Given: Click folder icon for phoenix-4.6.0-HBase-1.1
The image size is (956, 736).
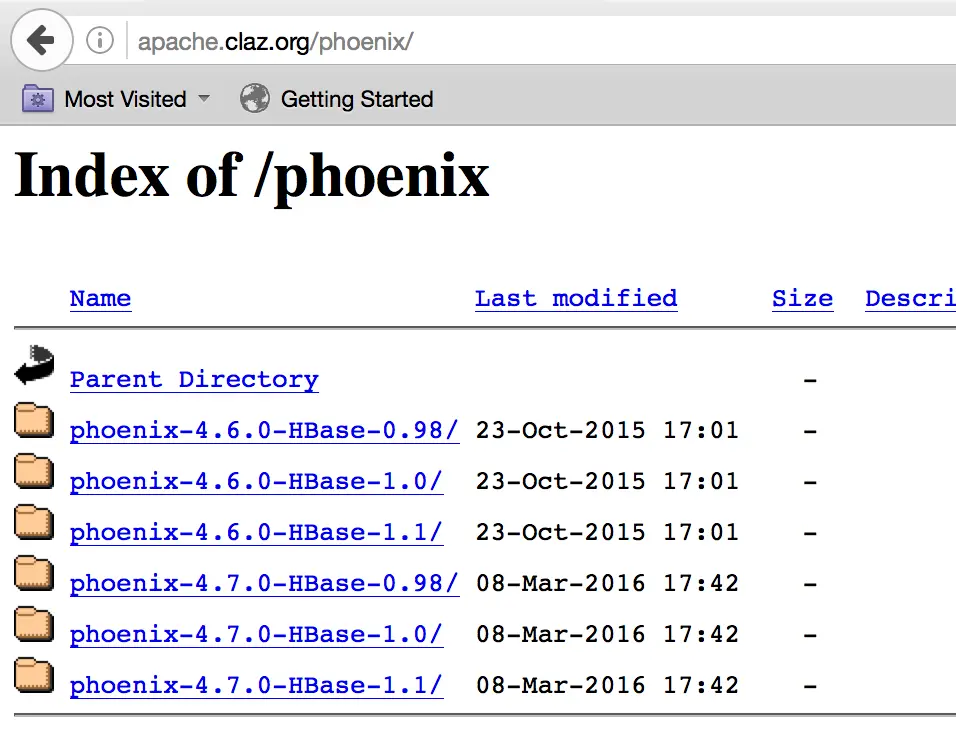Looking at the screenshot, I should coord(34,522).
